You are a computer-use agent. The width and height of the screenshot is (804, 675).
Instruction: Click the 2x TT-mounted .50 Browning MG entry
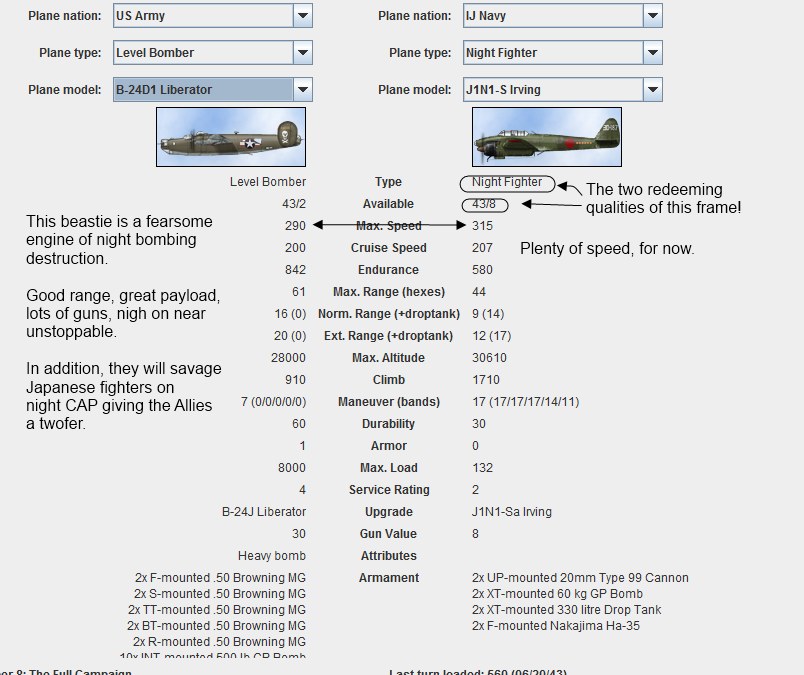(x=216, y=610)
